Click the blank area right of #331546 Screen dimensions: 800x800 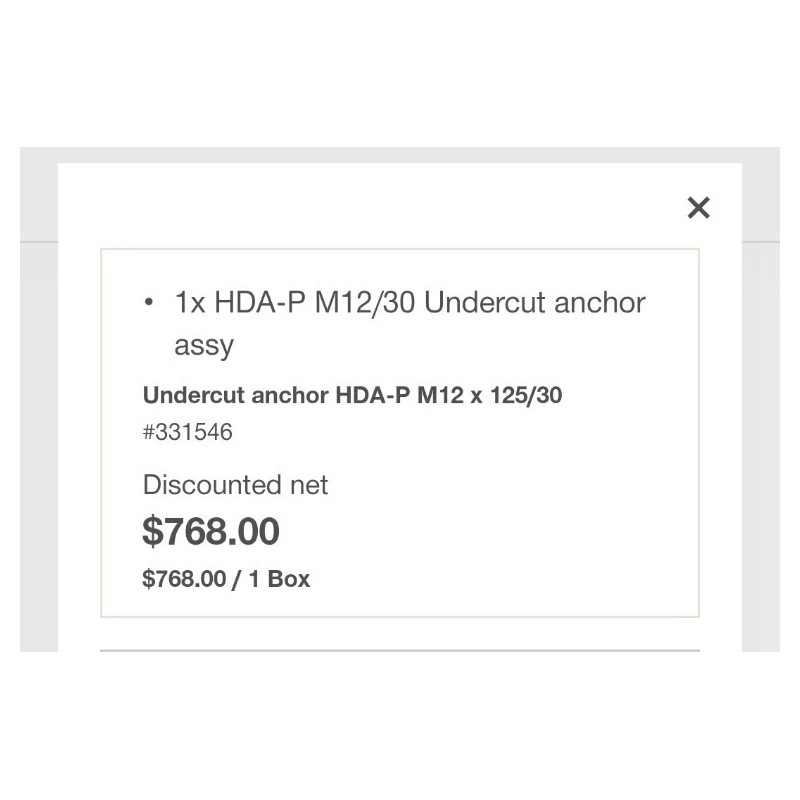tap(450, 432)
